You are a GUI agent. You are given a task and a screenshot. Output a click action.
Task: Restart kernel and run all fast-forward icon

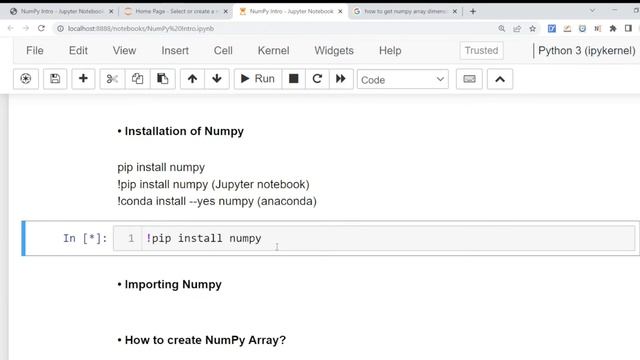point(341,79)
